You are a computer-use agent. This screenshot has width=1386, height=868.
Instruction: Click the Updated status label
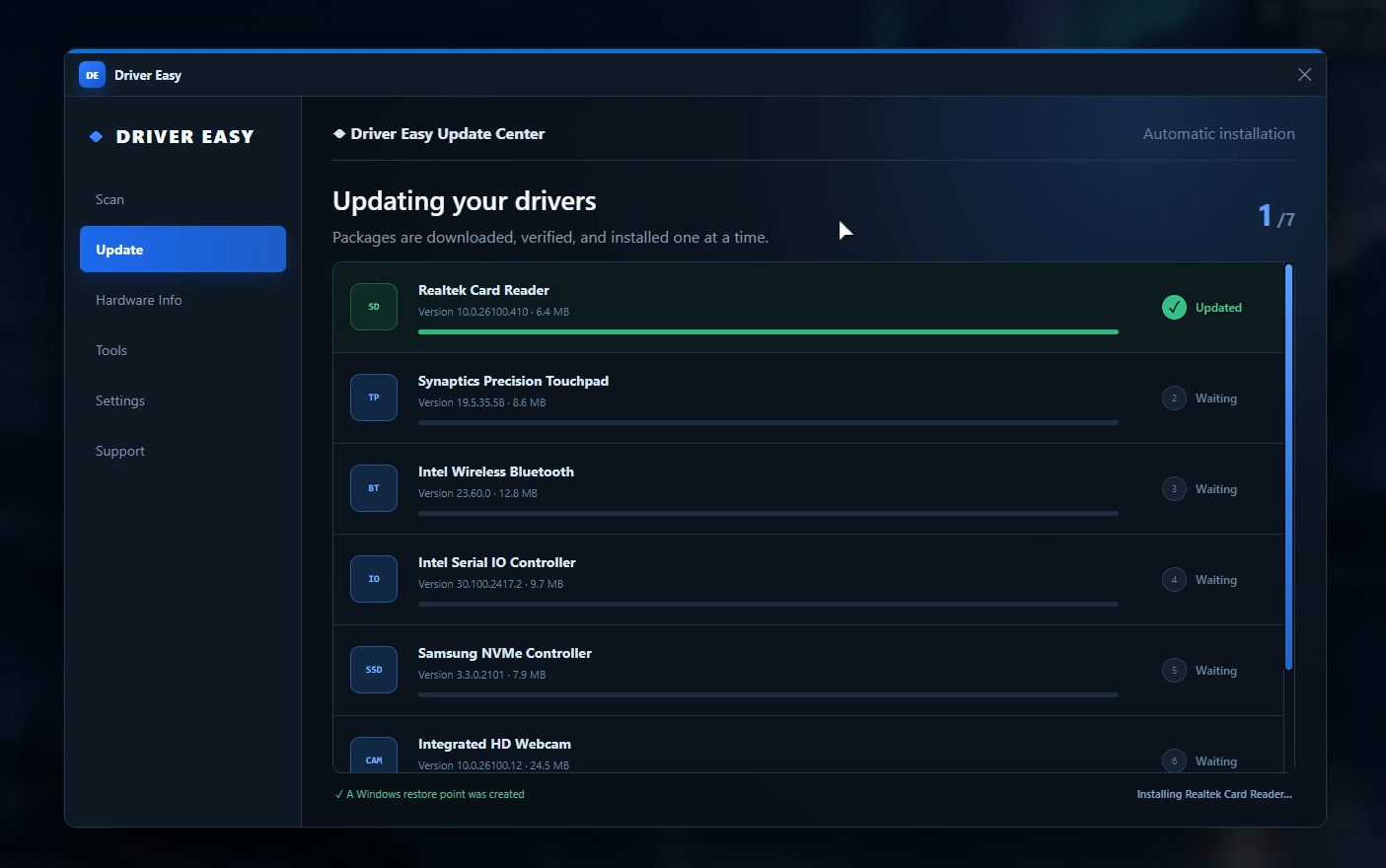(1218, 308)
